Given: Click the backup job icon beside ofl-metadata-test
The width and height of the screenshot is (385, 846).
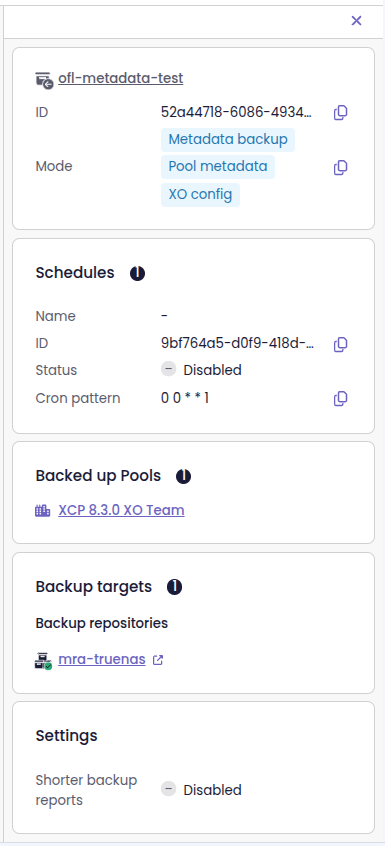Looking at the screenshot, I should point(44,79).
